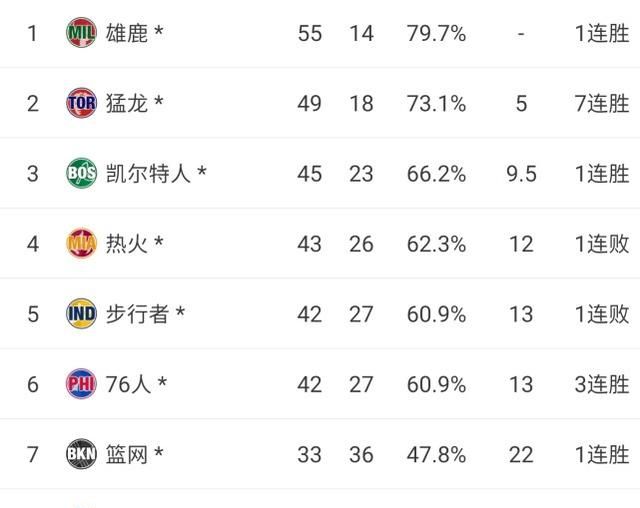Open the 雄鹿 team name

pos(127,33)
